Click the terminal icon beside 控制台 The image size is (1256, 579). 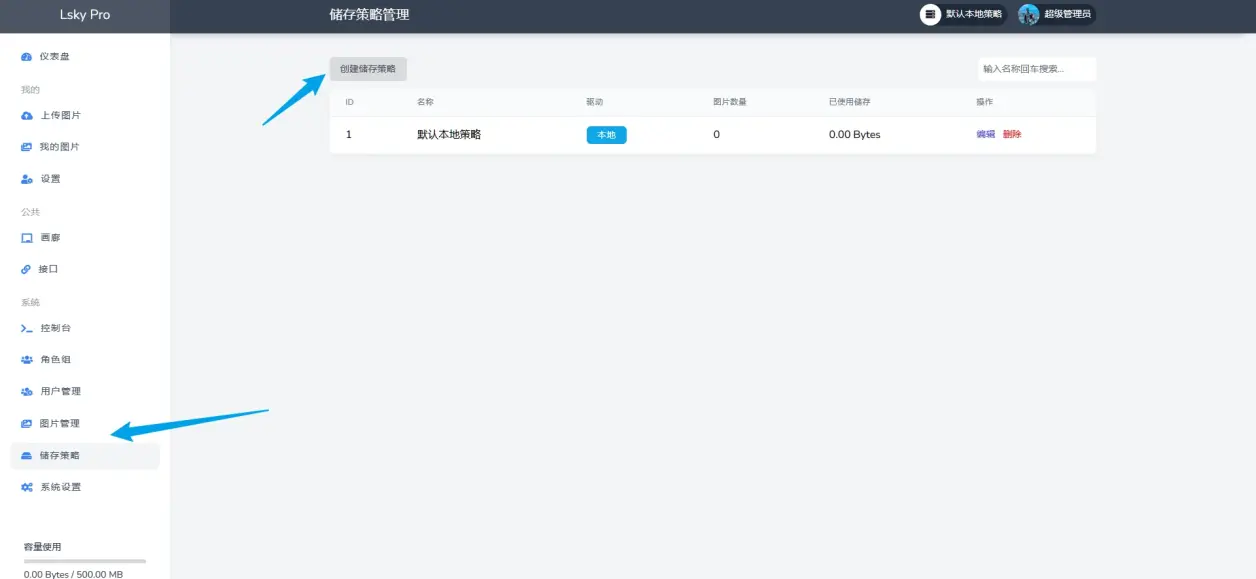[27, 328]
